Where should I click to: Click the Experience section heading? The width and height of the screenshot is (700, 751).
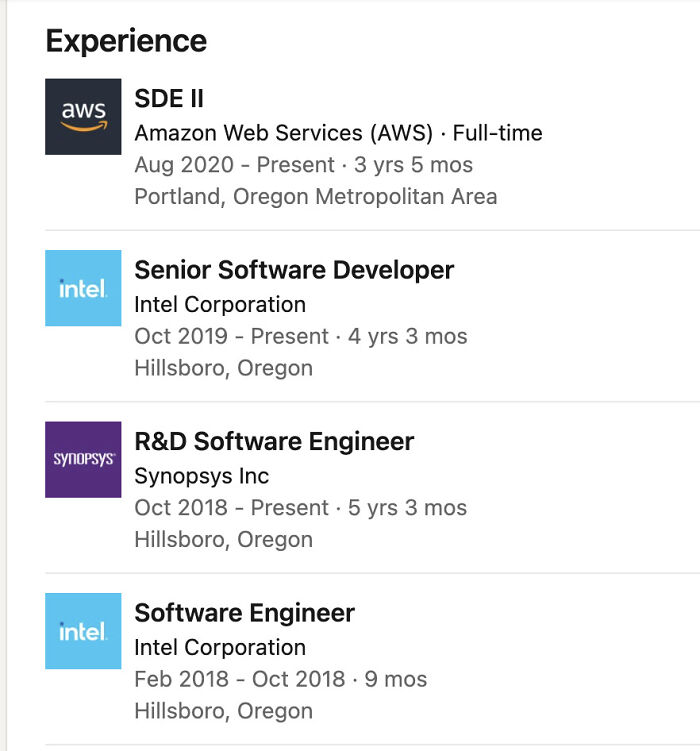tap(126, 41)
